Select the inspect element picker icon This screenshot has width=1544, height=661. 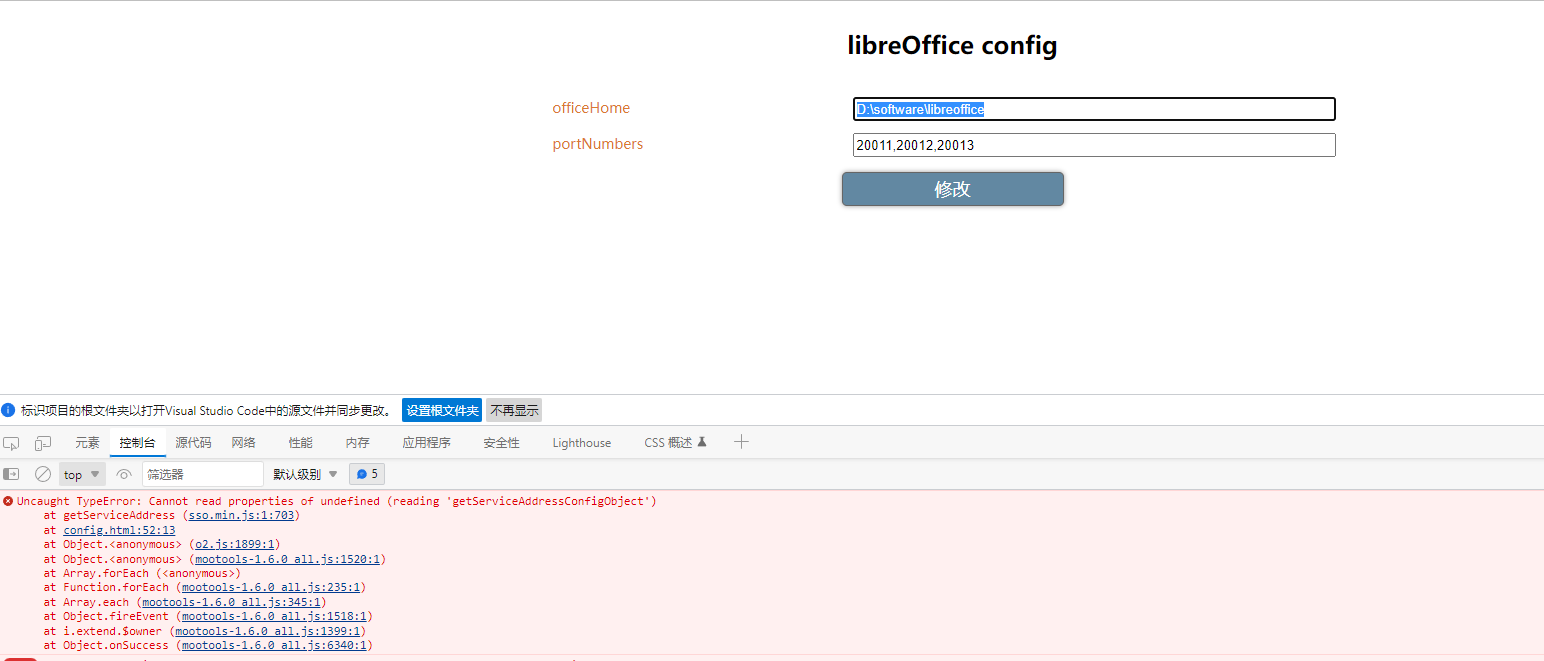[11, 443]
